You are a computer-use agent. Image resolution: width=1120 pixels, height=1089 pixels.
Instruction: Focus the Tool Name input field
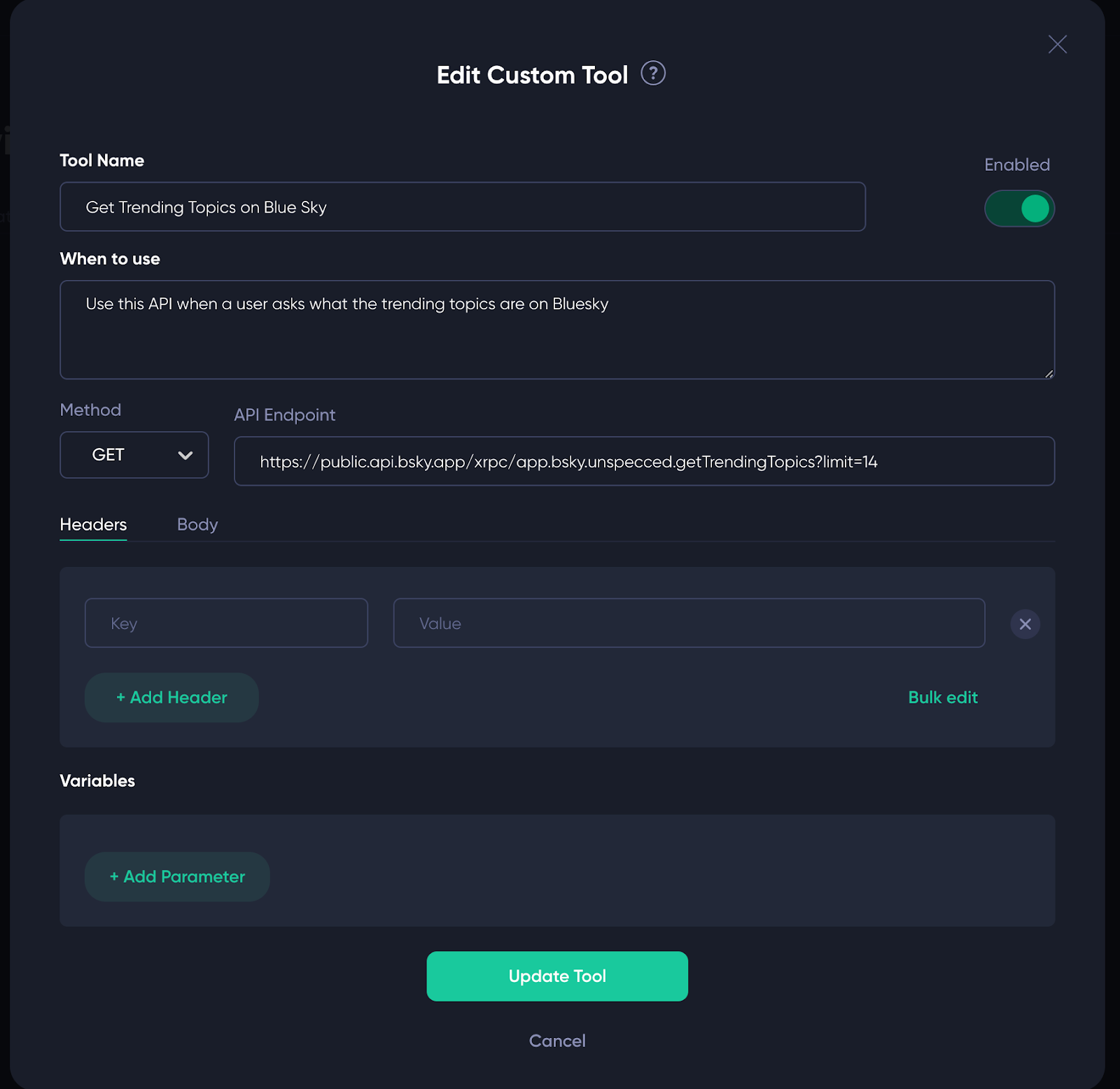point(463,206)
